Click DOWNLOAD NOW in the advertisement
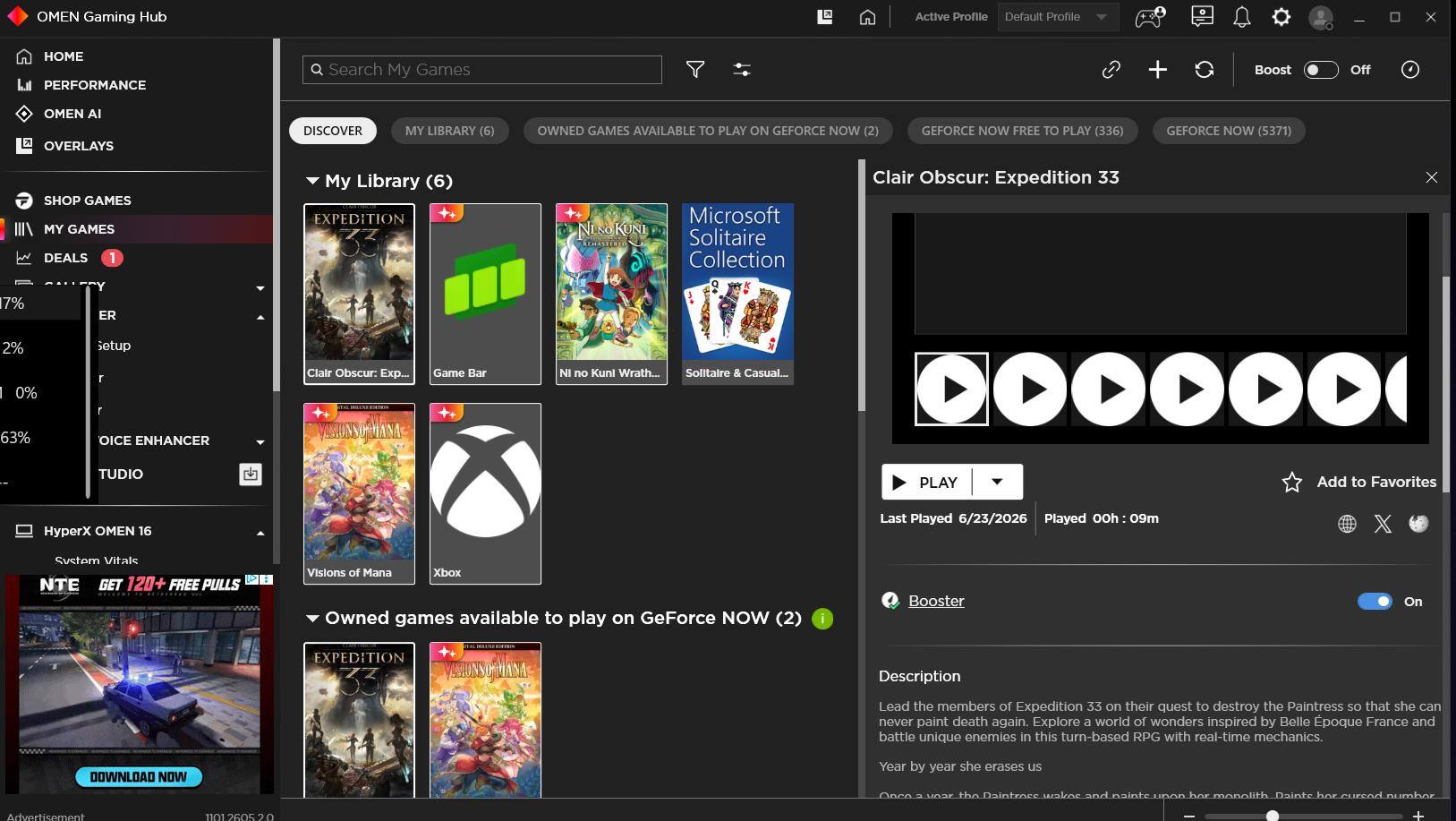This screenshot has height=821, width=1456. coord(139,777)
